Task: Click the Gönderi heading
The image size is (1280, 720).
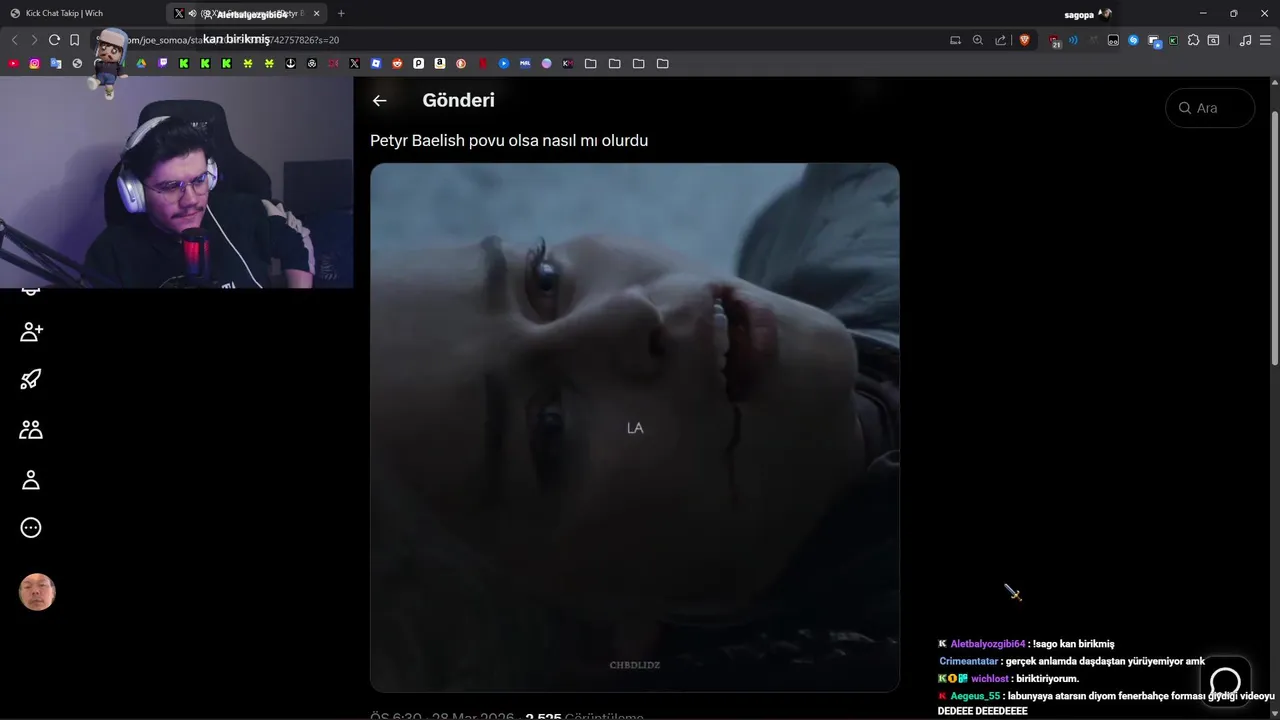Action: pos(458,100)
